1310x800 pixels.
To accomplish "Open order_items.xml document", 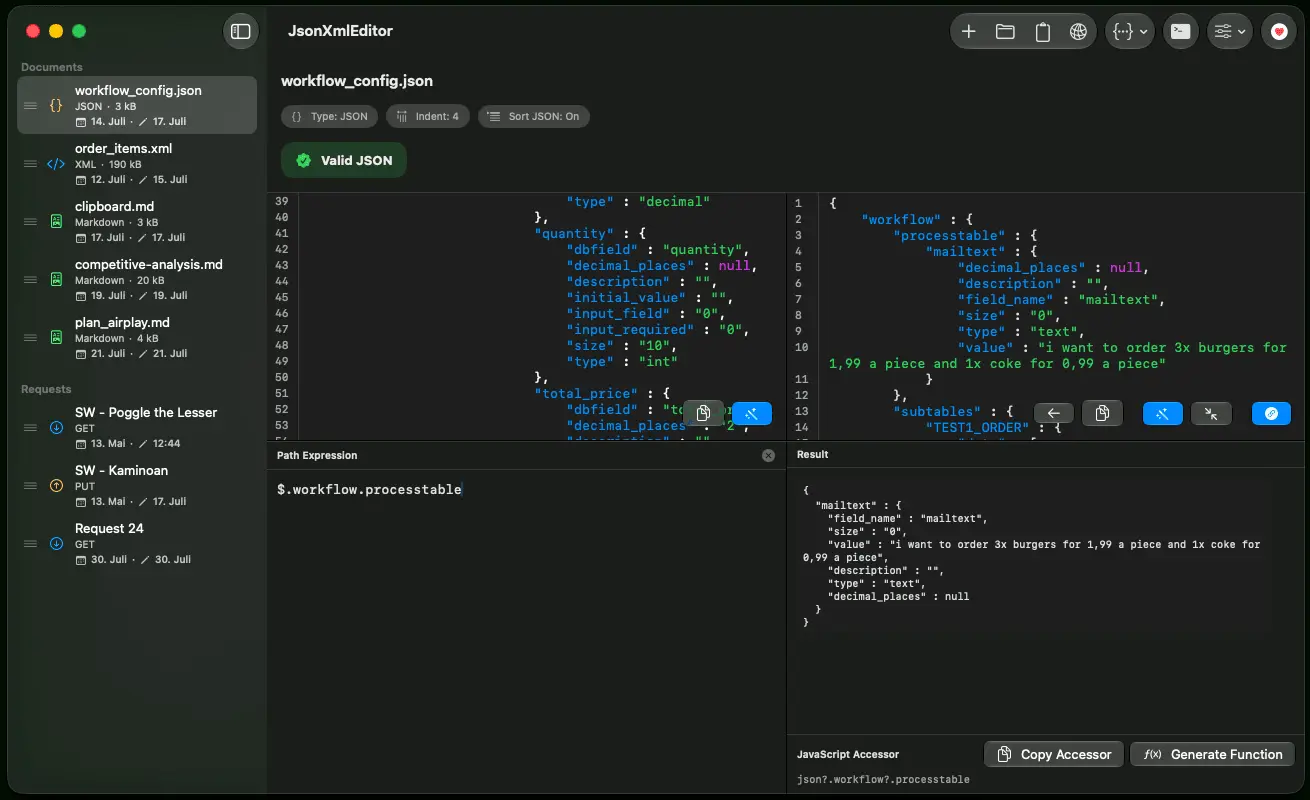I will point(137,163).
